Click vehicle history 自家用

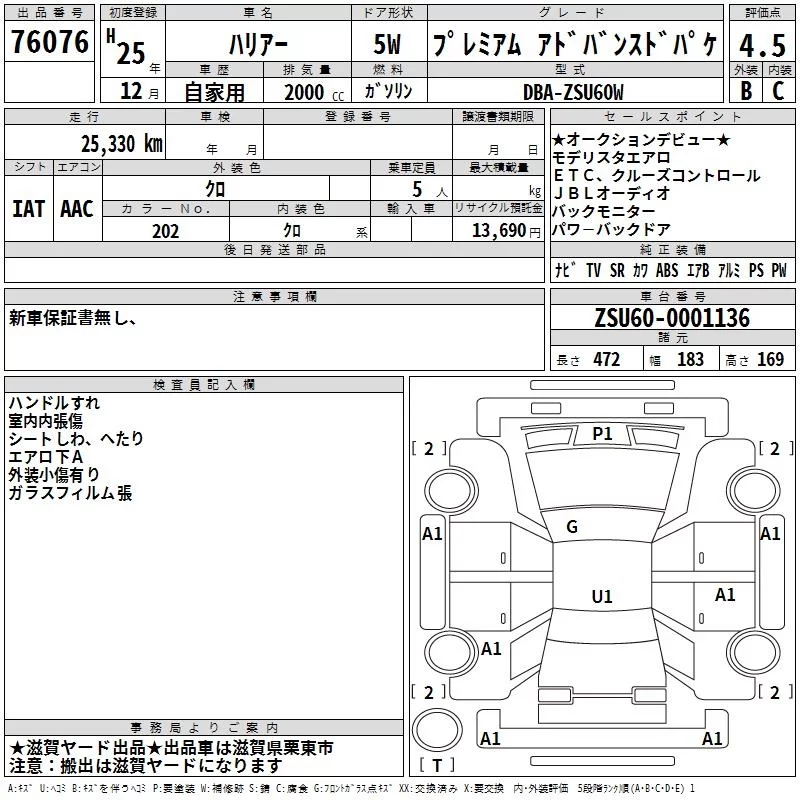point(214,92)
